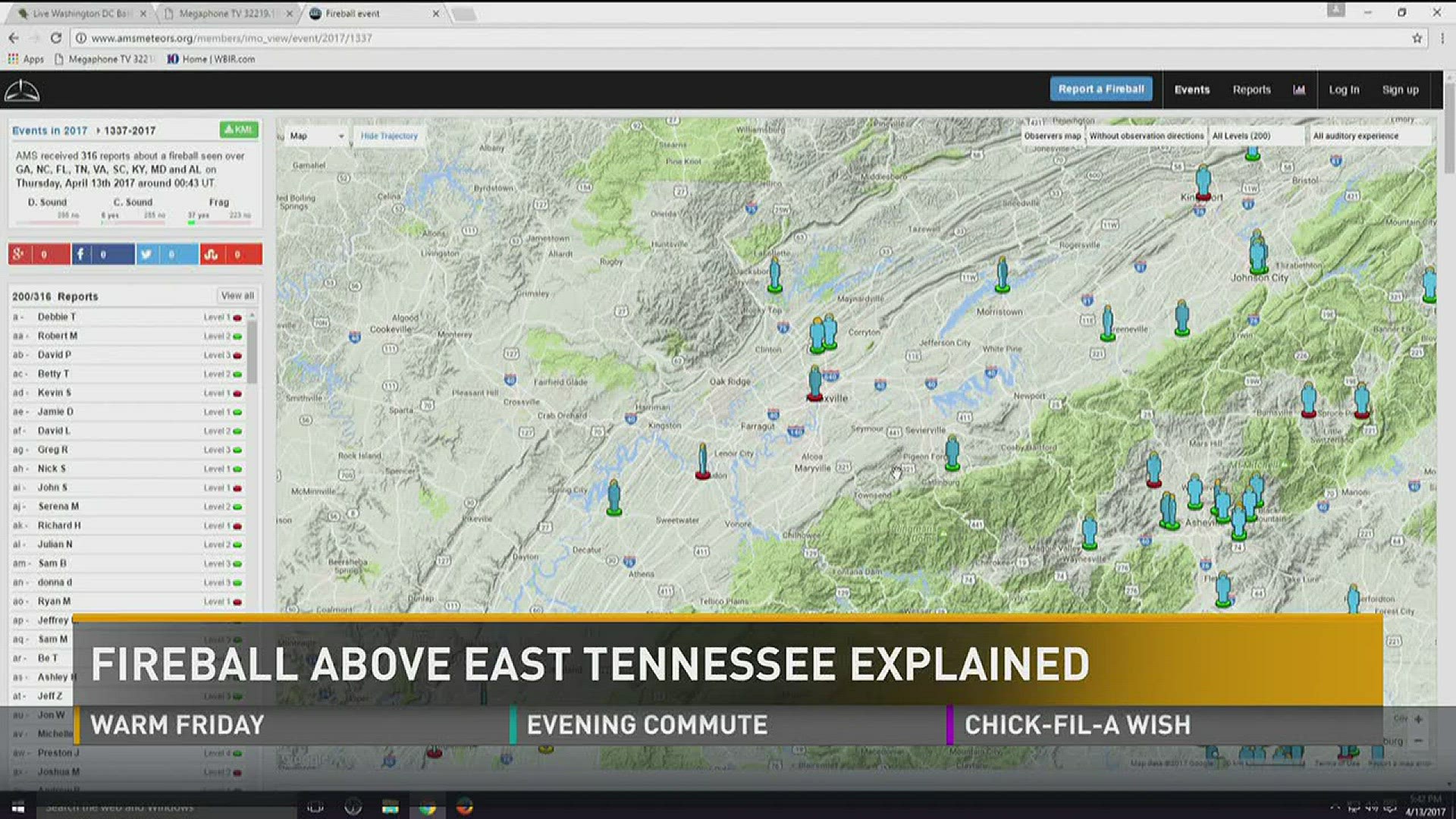The height and width of the screenshot is (819, 1456).
Task: Click the Report a Fireball button
Action: coord(1101,89)
